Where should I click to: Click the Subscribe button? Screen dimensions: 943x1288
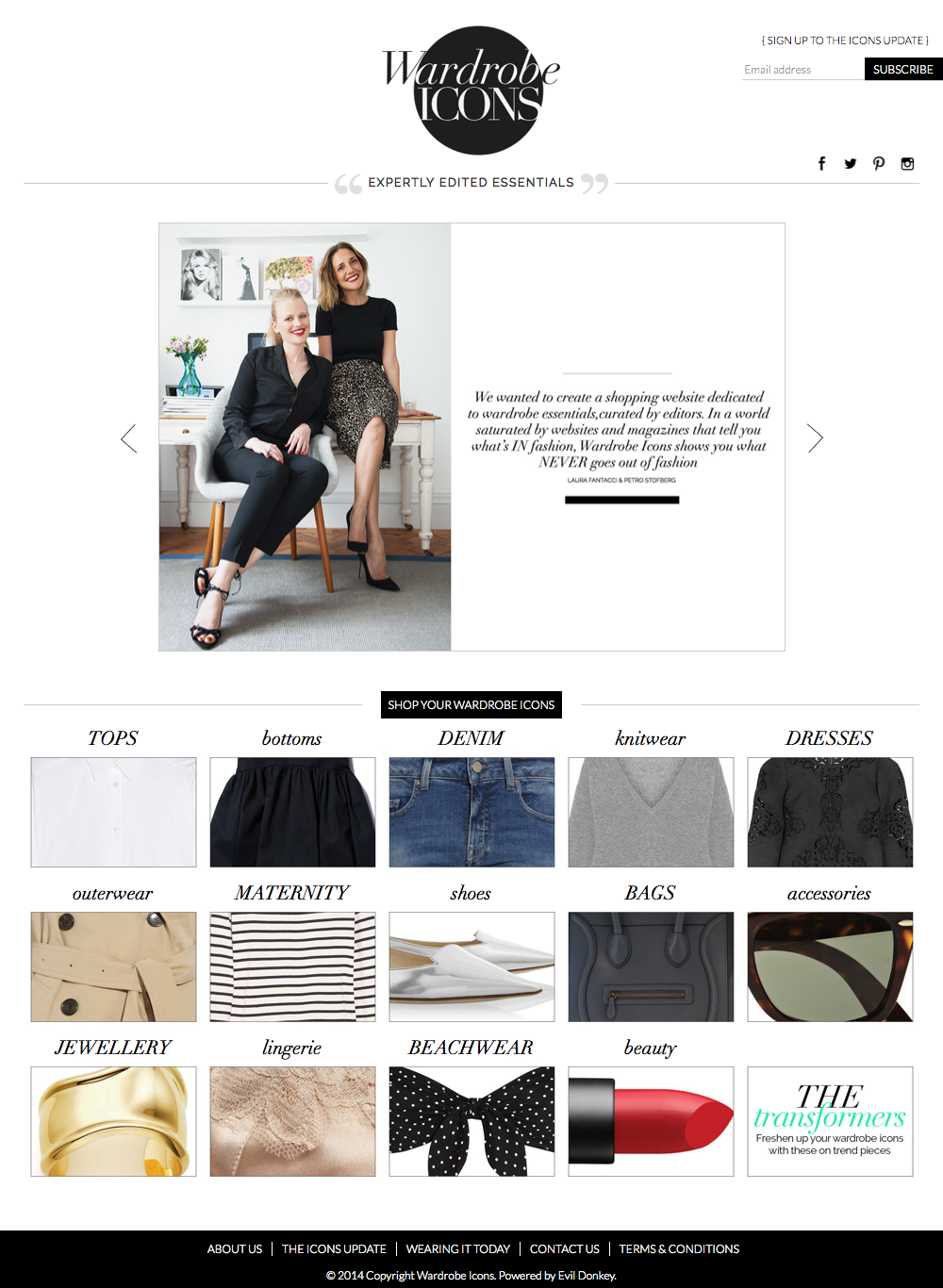tap(903, 69)
